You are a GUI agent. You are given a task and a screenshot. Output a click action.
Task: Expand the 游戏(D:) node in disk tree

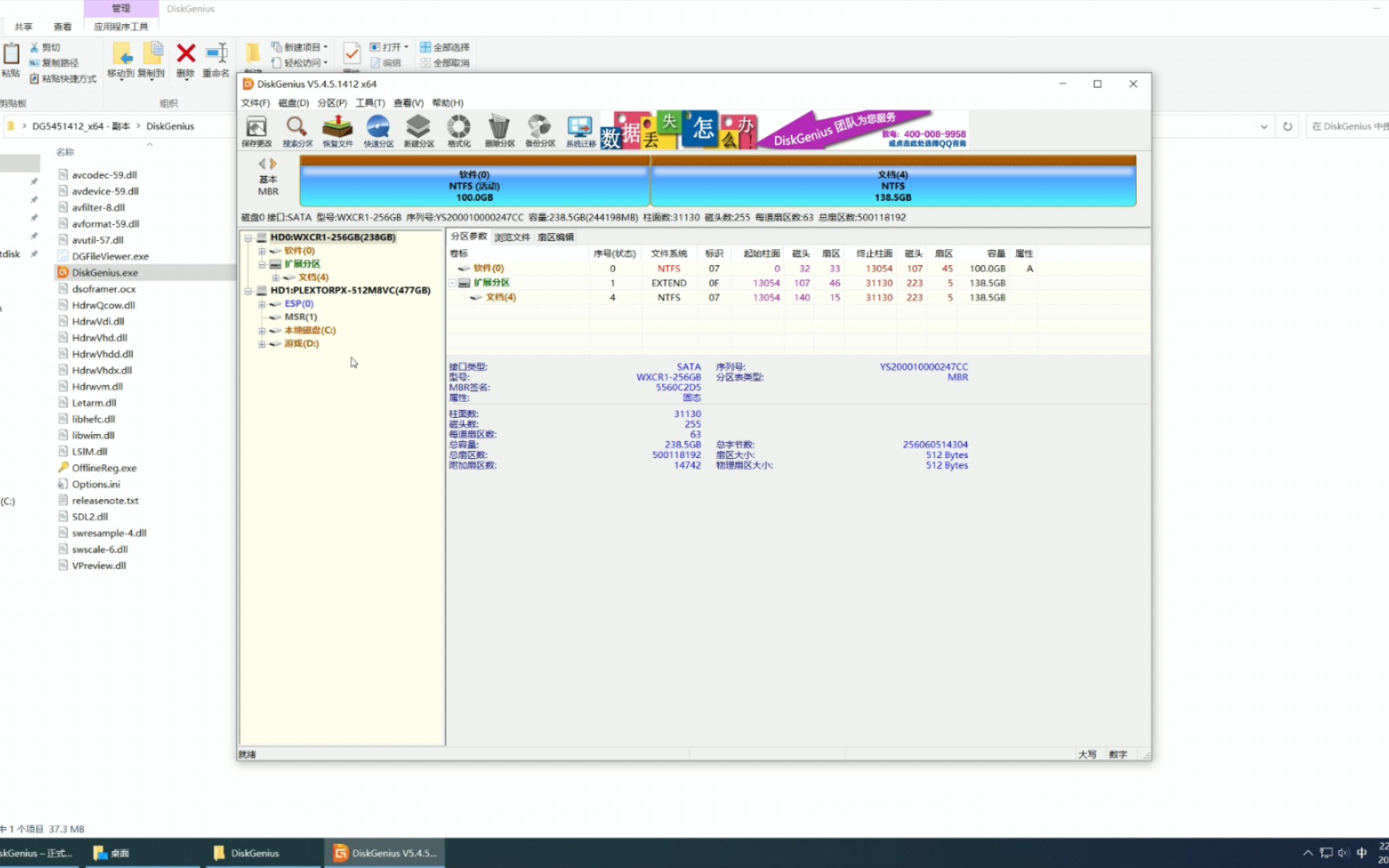tap(261, 344)
